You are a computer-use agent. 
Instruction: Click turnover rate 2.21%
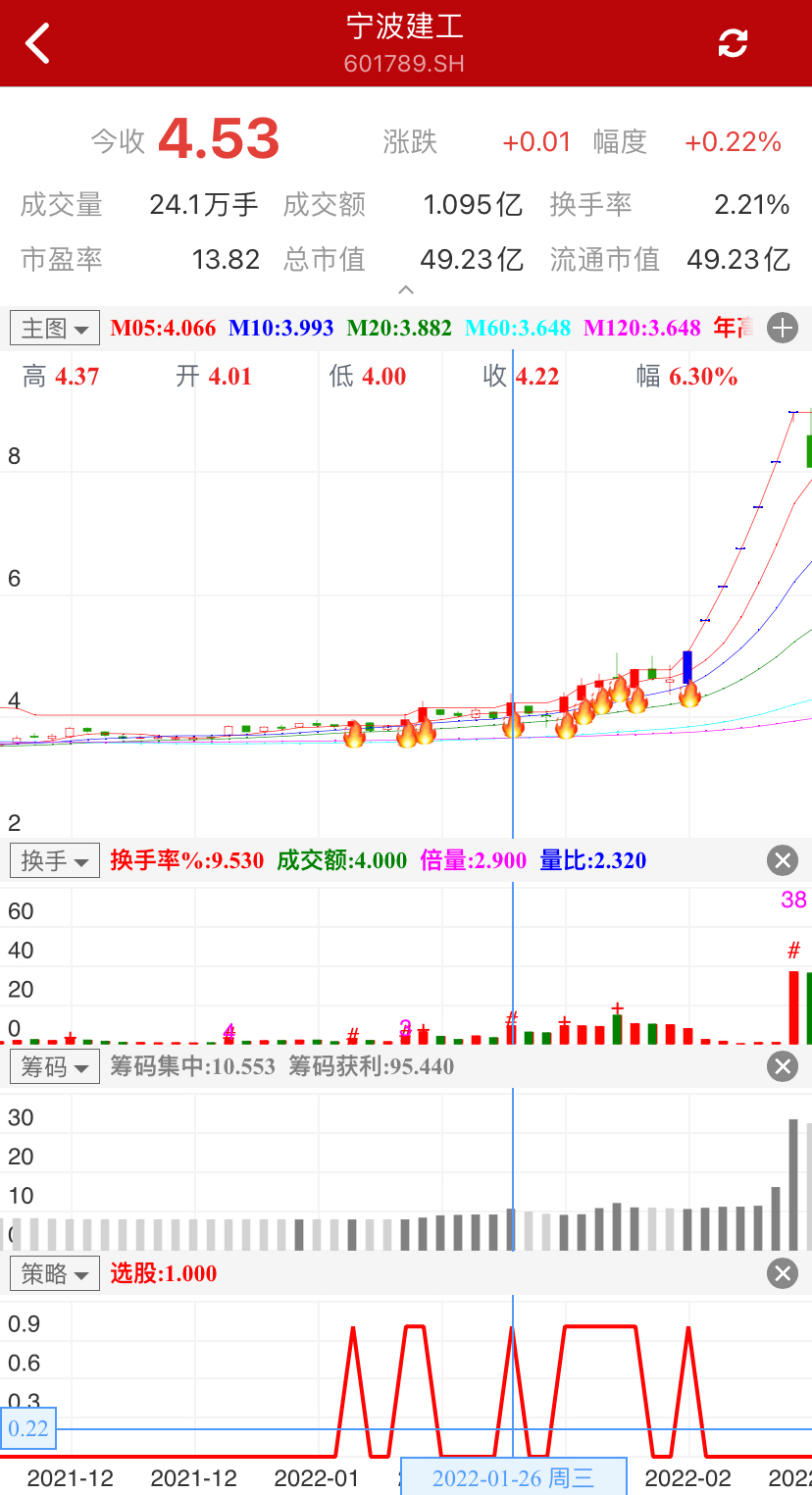[x=752, y=204]
